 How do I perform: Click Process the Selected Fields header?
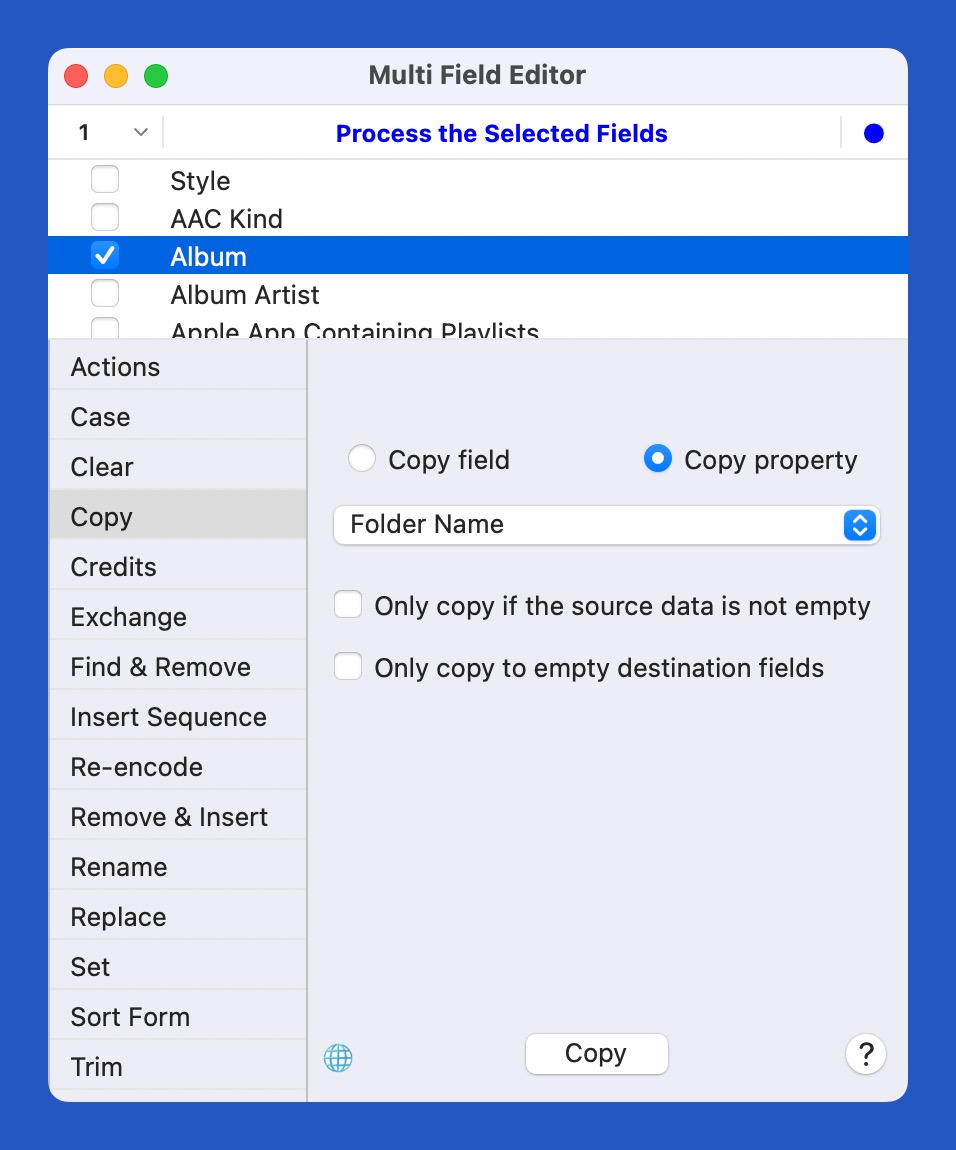point(501,134)
